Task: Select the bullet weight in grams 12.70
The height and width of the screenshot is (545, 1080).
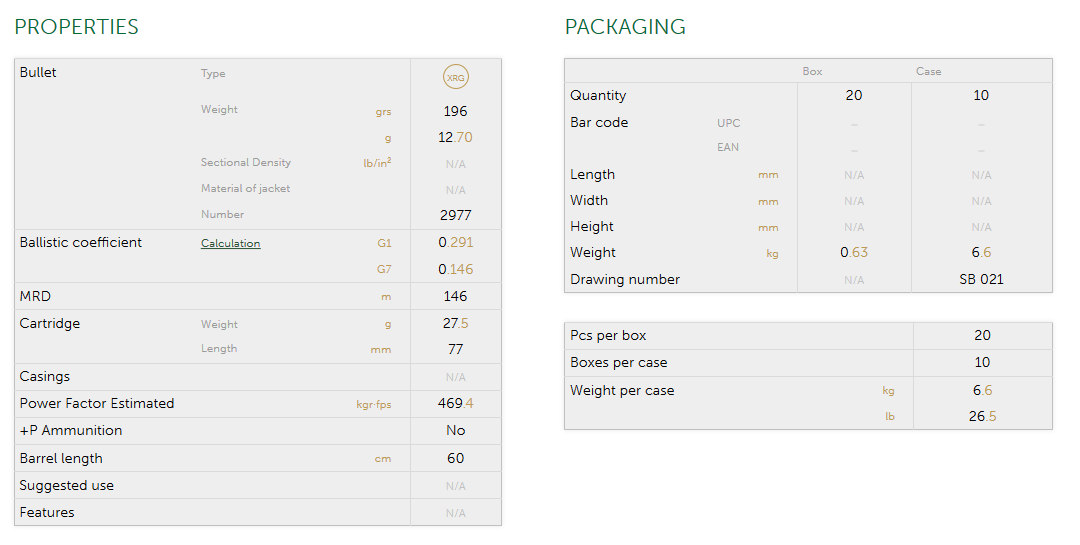Action: pyautogui.click(x=455, y=137)
